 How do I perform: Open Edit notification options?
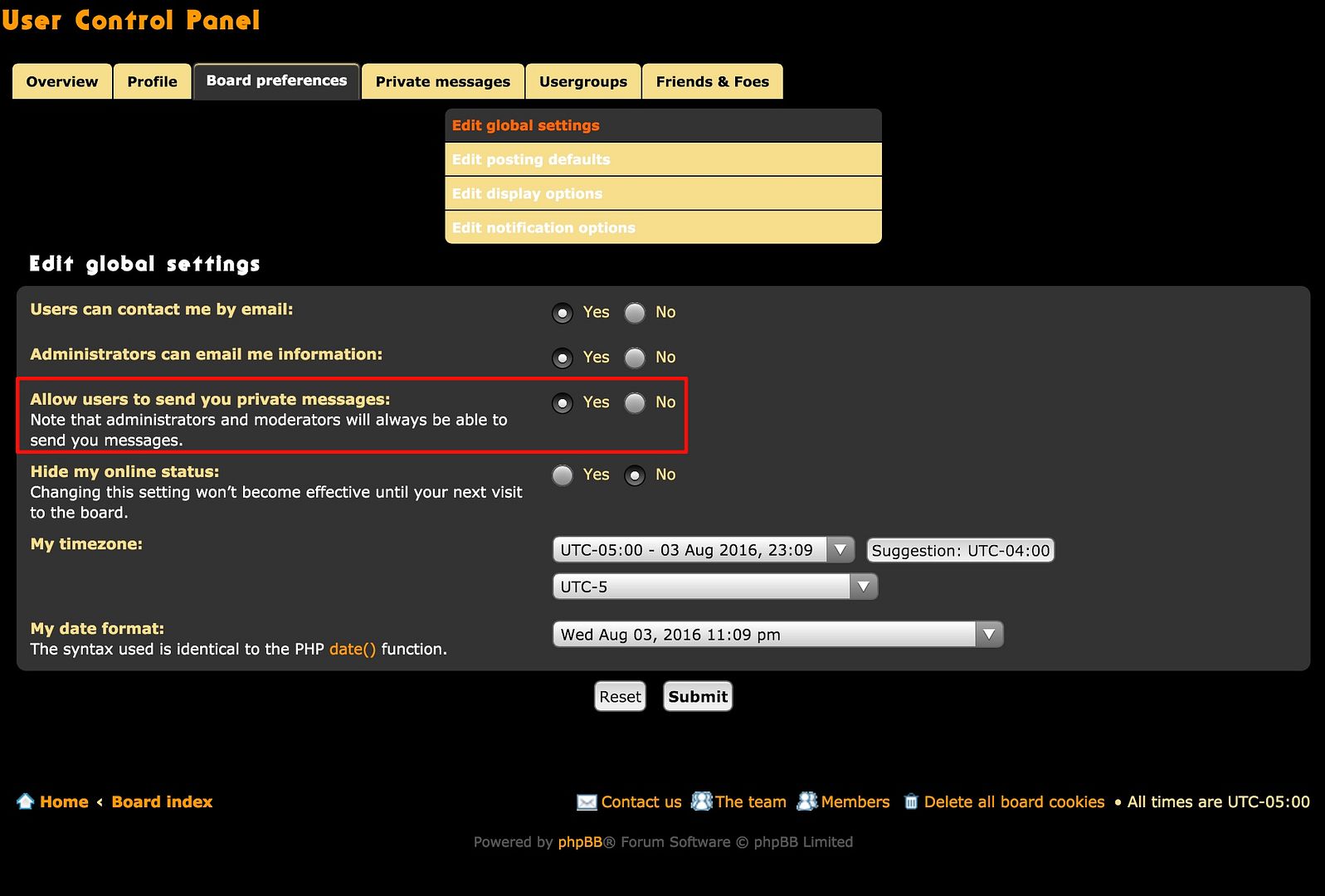pos(543,227)
